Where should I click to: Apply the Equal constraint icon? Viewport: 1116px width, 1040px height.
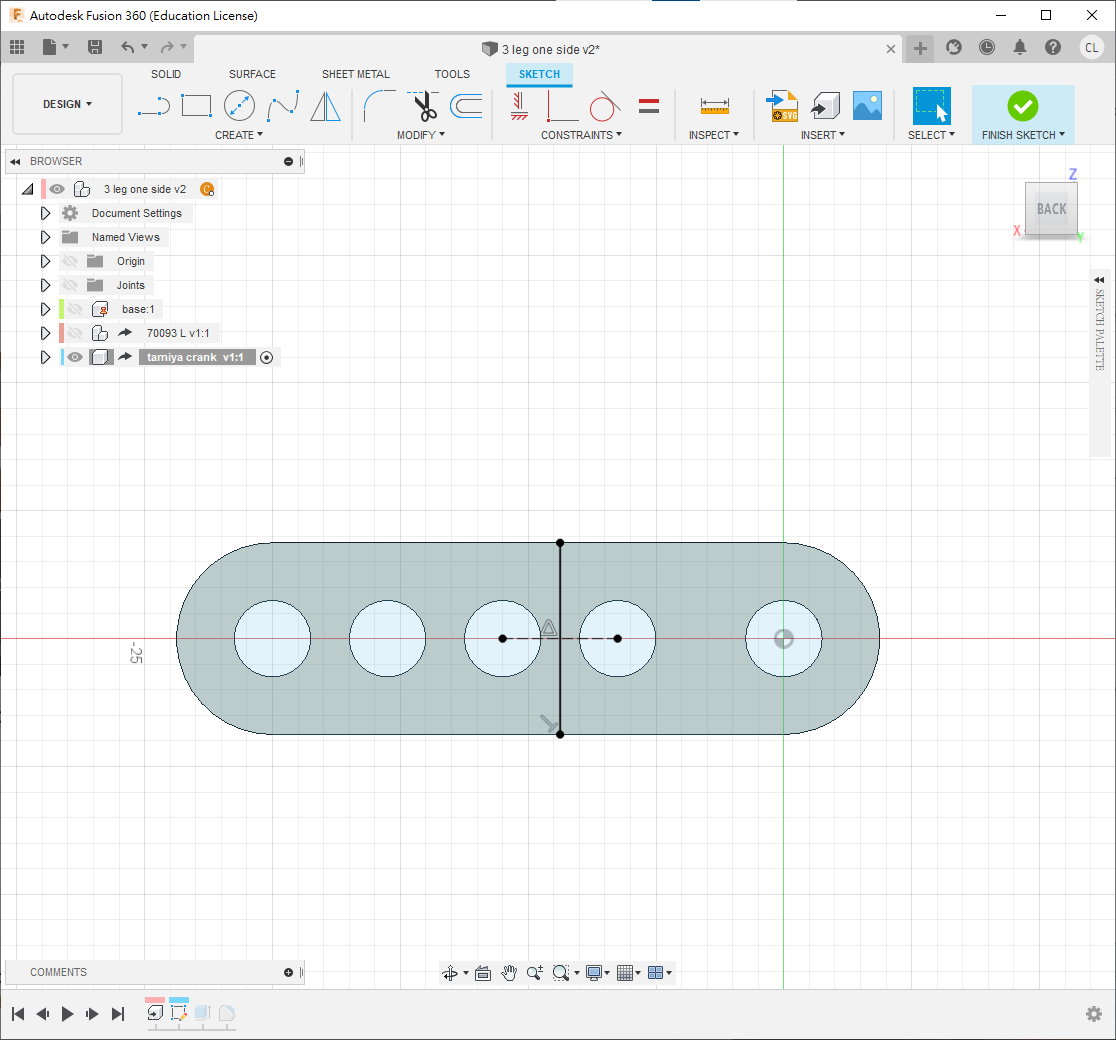coord(648,105)
